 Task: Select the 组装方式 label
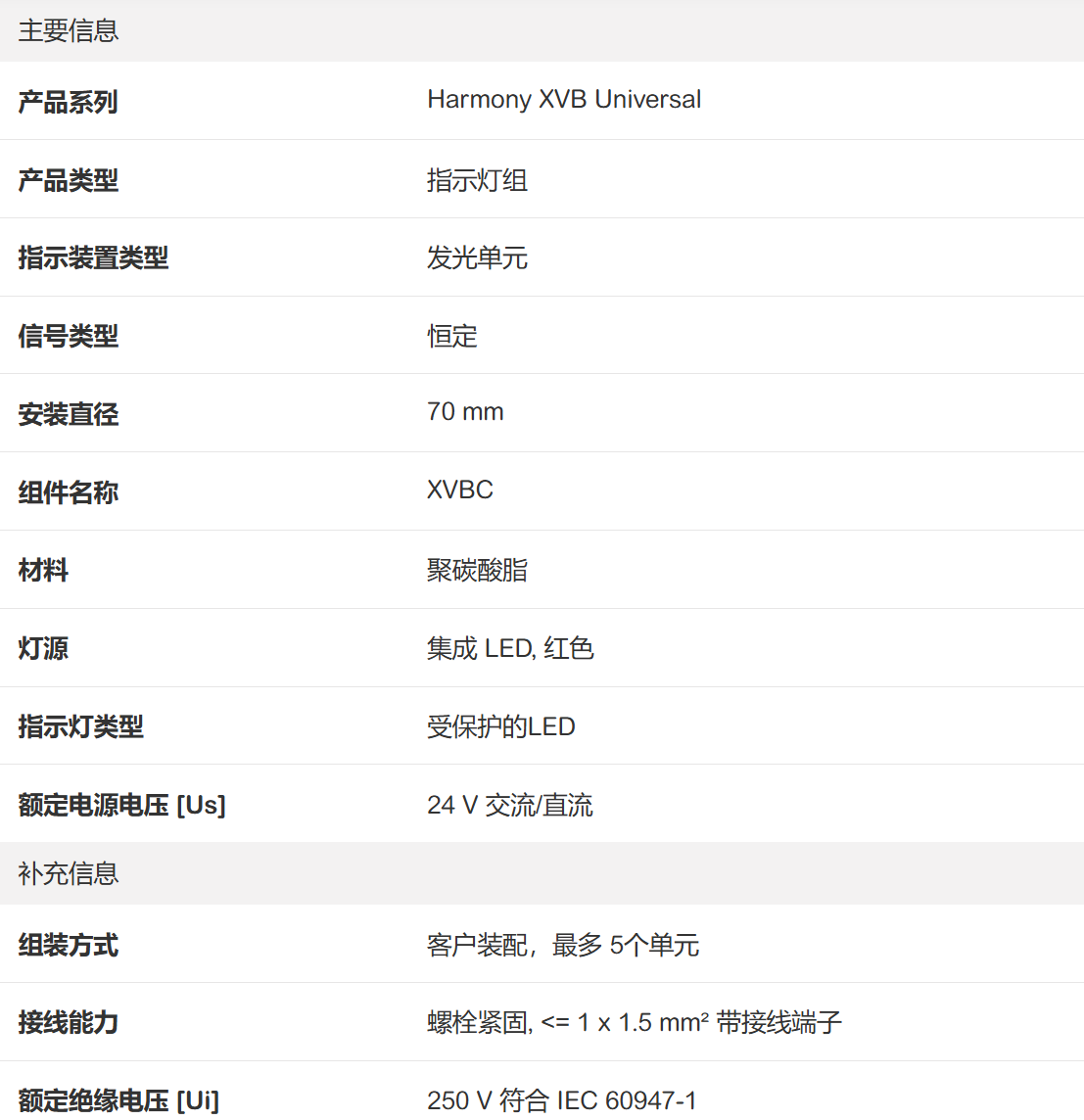tap(68, 945)
